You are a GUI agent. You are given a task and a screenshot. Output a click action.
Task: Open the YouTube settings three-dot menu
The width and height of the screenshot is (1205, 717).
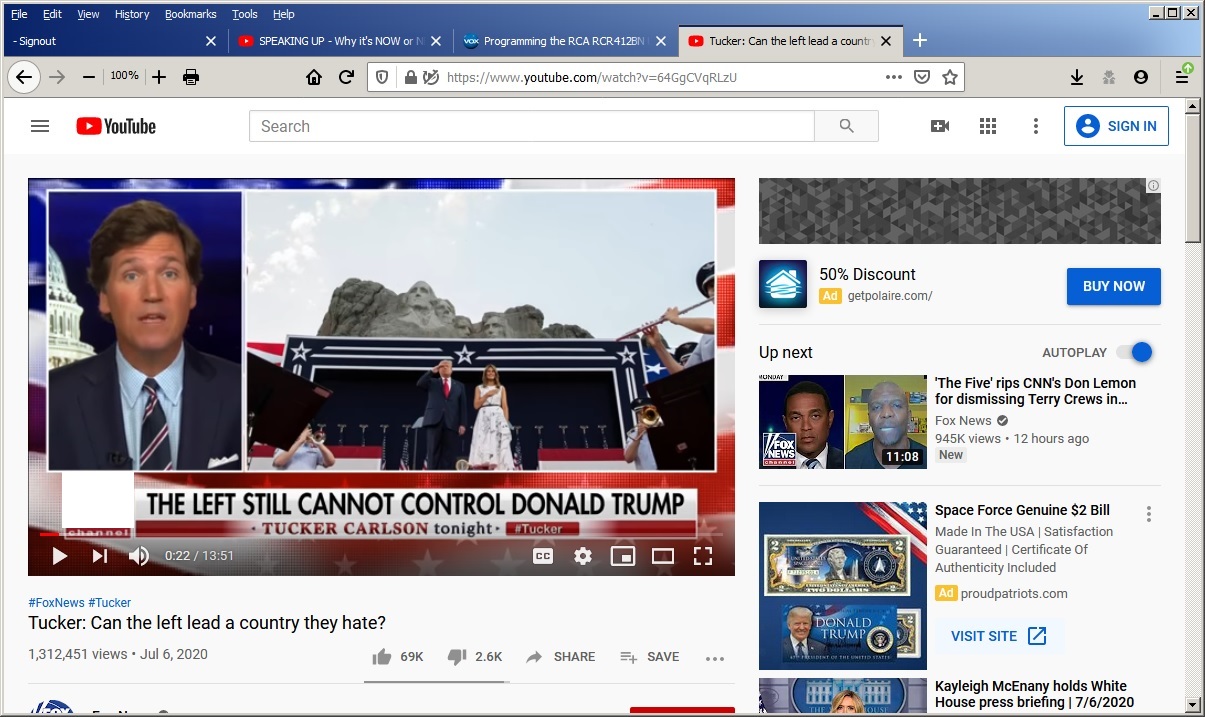[1036, 126]
